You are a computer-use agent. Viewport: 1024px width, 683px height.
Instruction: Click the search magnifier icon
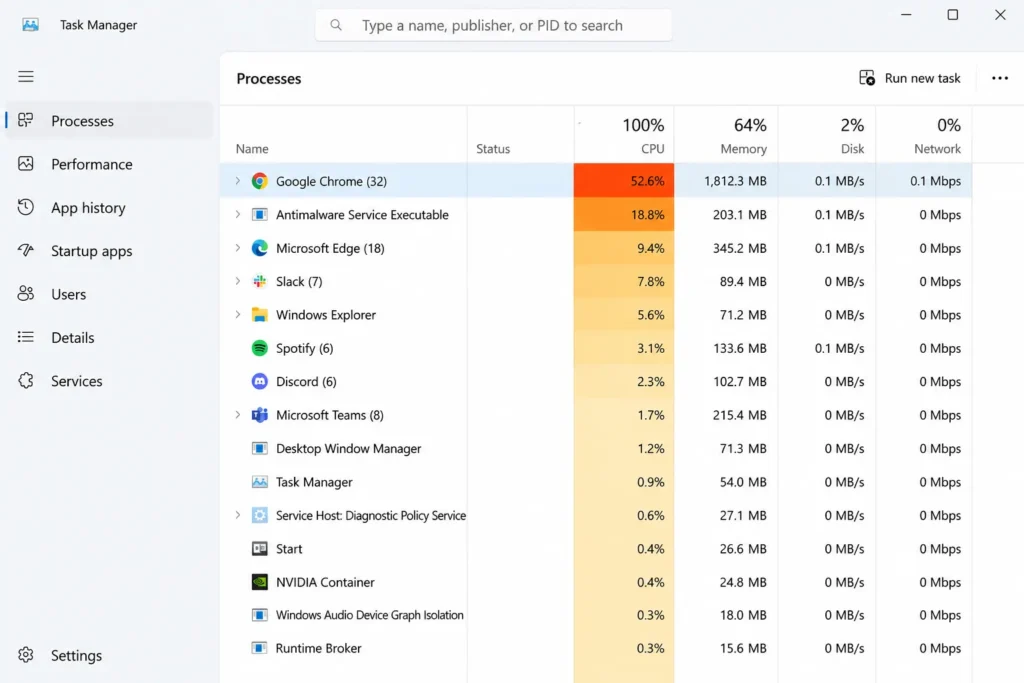coord(336,25)
